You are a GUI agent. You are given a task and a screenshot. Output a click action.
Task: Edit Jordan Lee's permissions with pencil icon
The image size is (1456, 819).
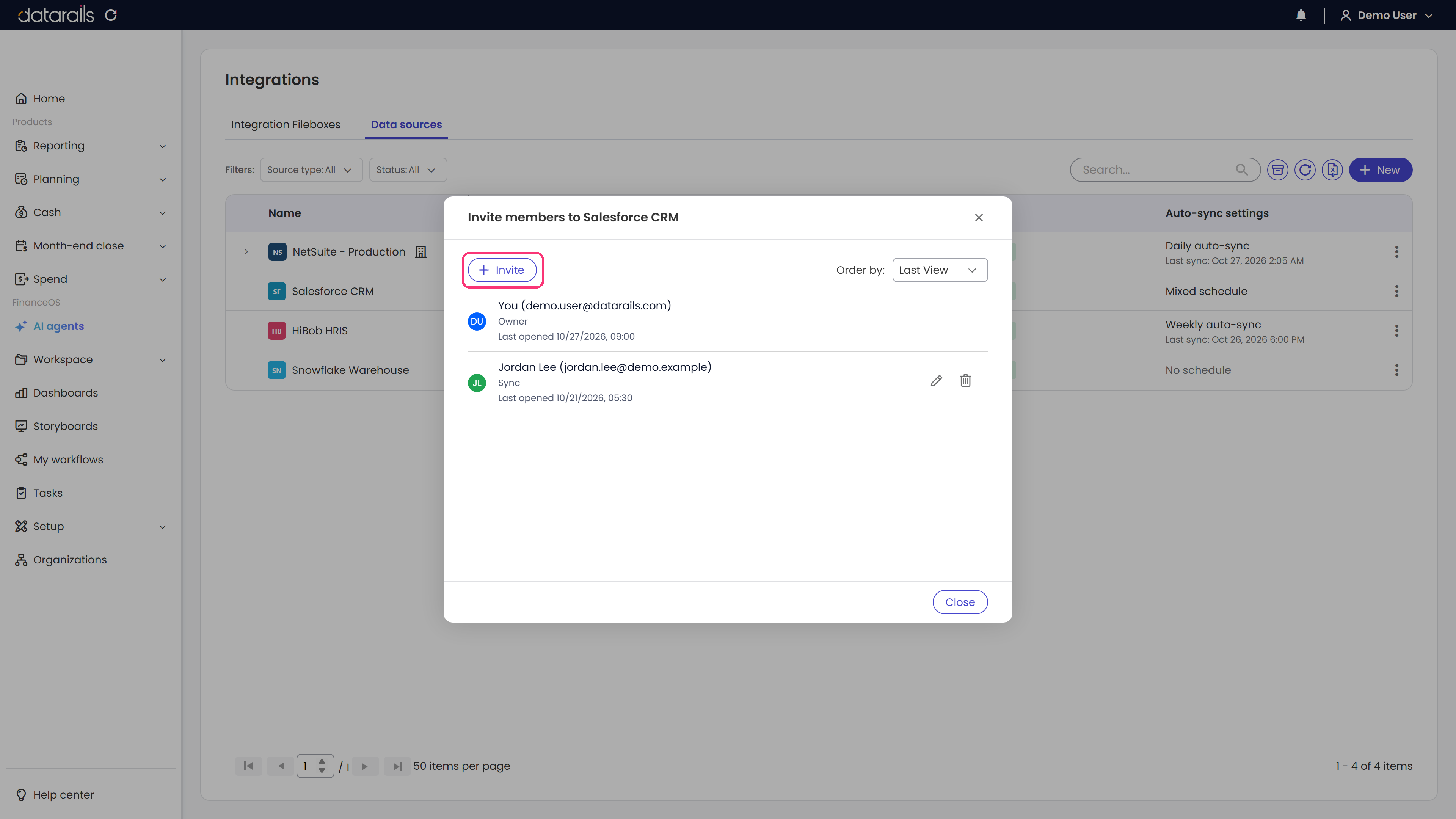click(x=936, y=380)
